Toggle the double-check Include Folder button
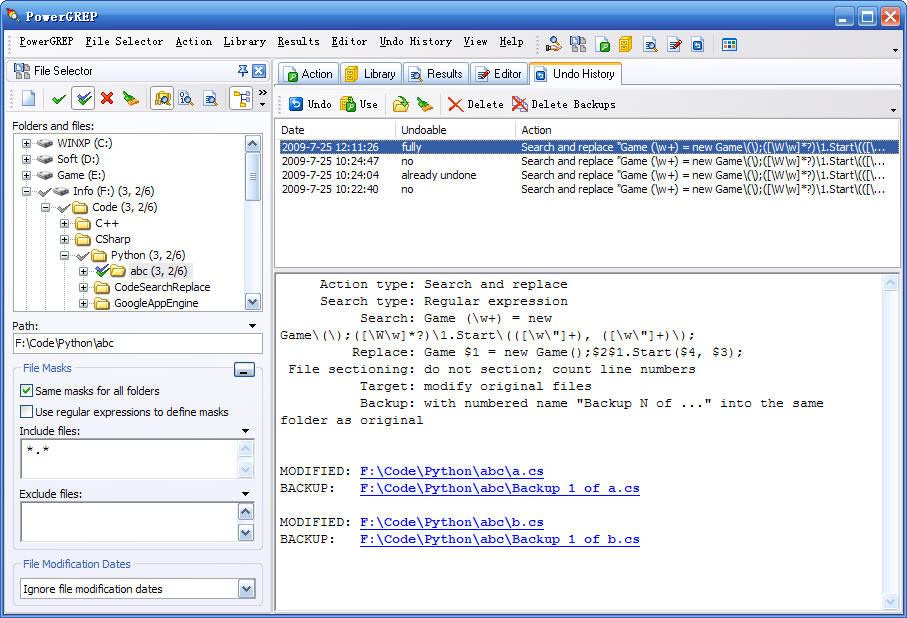The image size is (907, 618). coord(83,98)
